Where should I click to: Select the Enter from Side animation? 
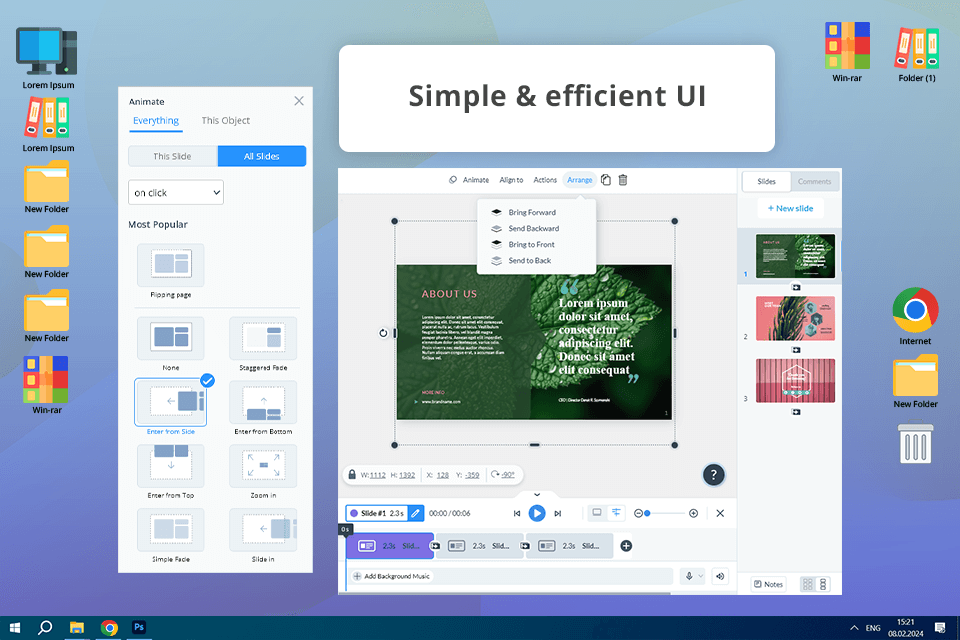171,402
